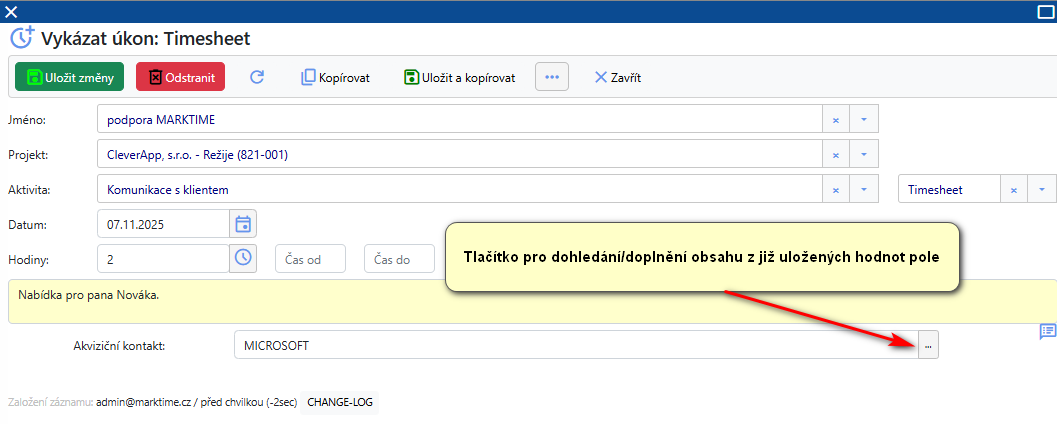Clear the Jméno field with X
The height and width of the screenshot is (424, 1057).
(836, 120)
